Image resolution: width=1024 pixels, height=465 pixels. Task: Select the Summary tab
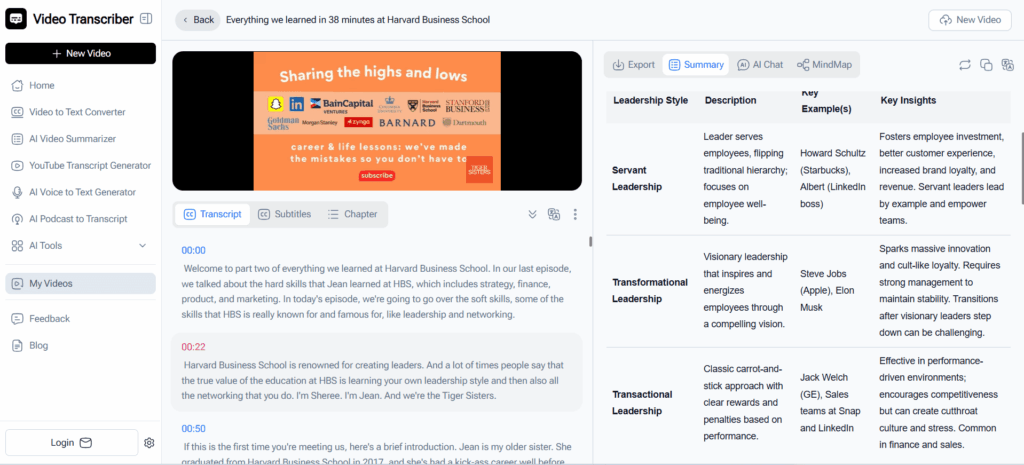[x=696, y=65]
